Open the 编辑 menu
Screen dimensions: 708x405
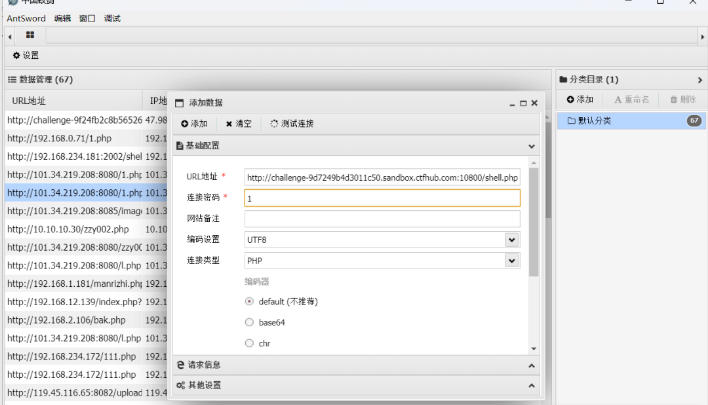click(x=62, y=19)
